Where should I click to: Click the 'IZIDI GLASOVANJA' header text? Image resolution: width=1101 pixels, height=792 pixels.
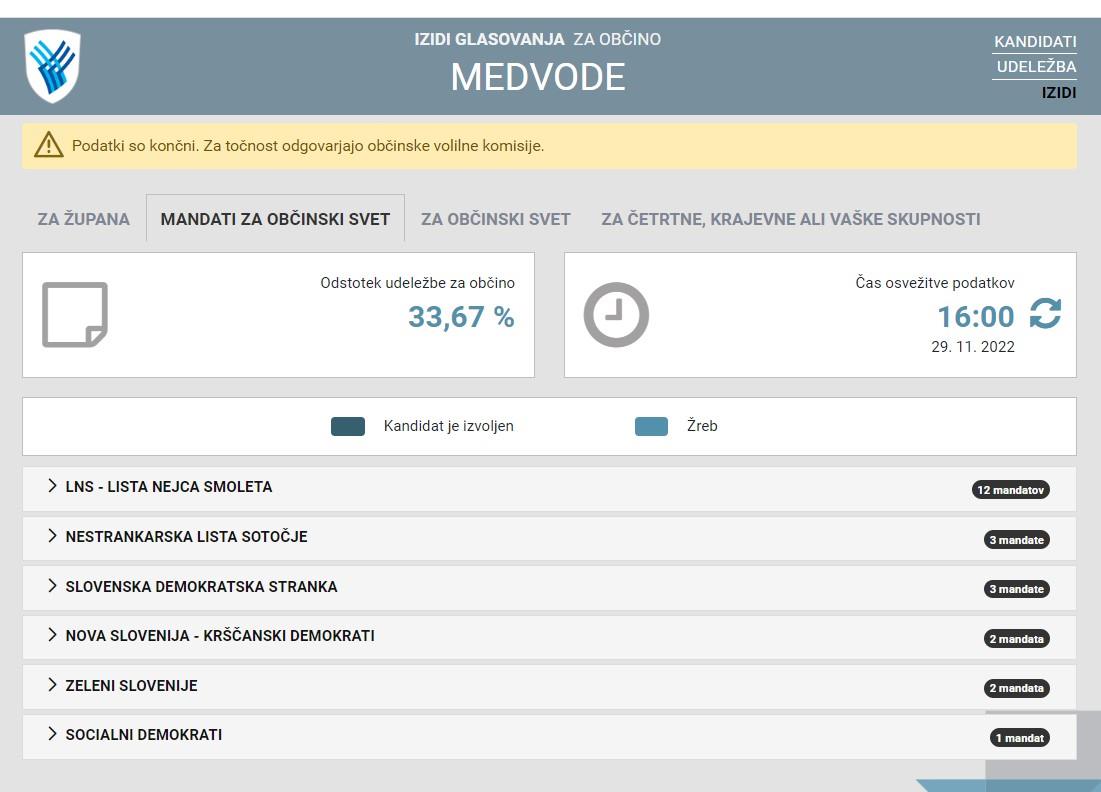tap(489, 39)
